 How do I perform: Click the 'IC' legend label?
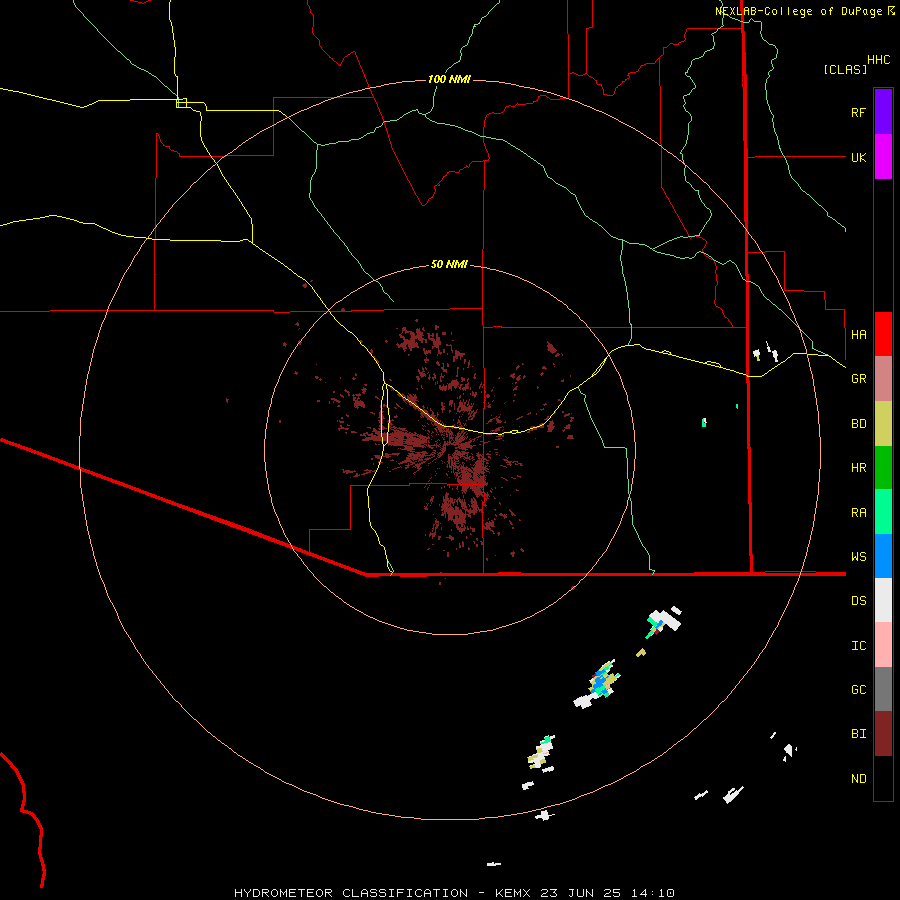point(858,645)
